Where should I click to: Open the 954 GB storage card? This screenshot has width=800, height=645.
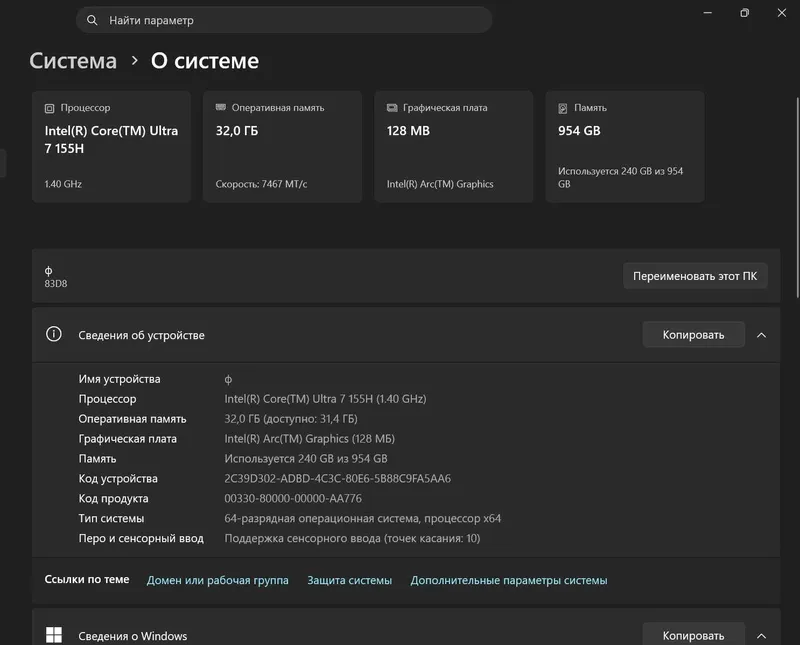(625, 147)
